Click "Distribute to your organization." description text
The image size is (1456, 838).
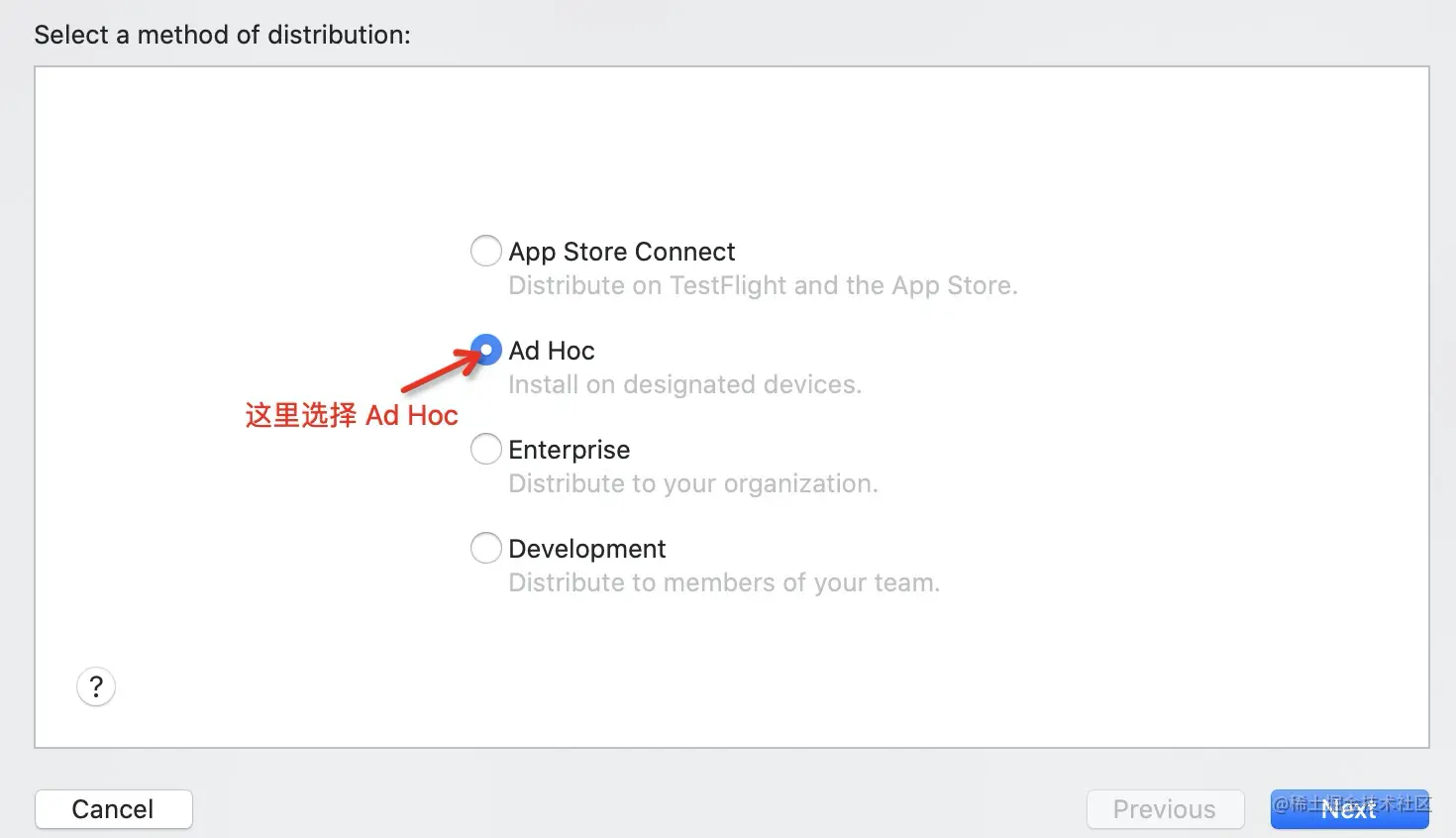click(x=693, y=483)
